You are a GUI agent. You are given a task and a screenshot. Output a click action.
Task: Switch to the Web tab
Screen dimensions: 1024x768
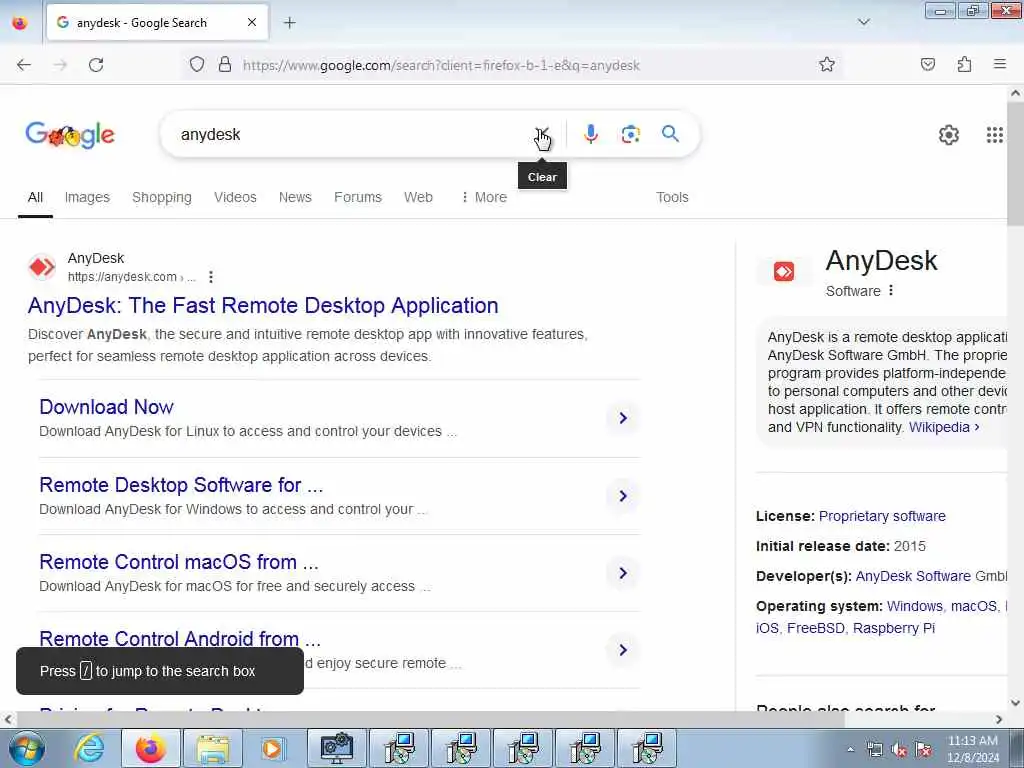(418, 197)
